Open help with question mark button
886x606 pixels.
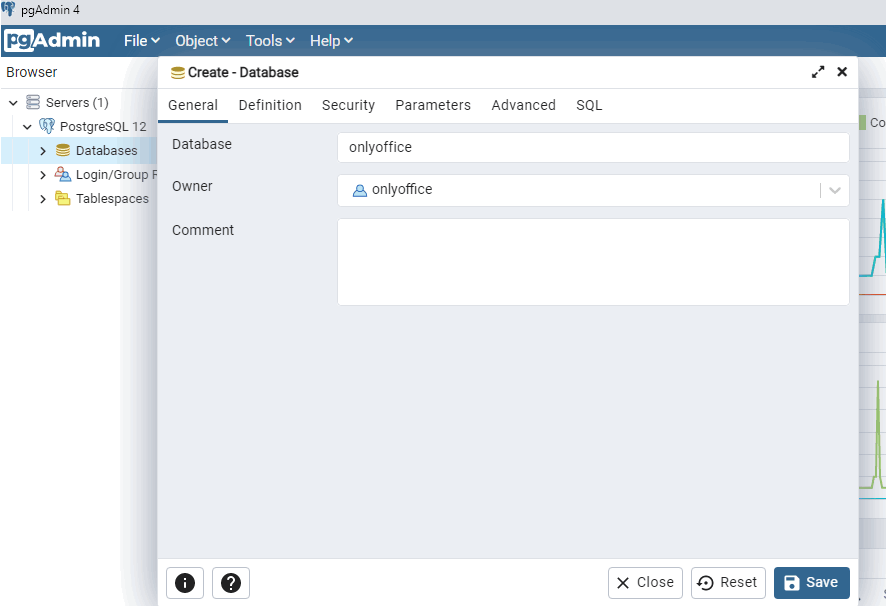tap(231, 582)
